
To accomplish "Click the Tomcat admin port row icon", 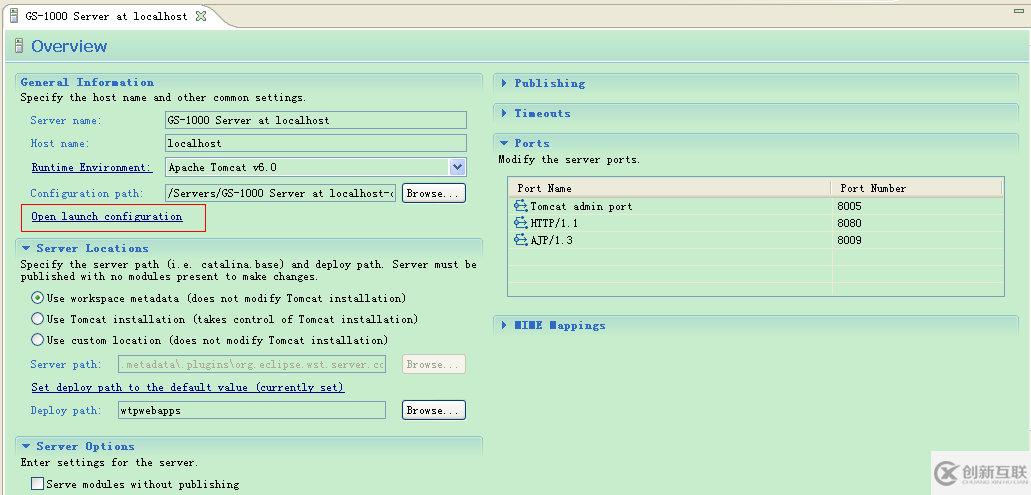I will click(521, 206).
